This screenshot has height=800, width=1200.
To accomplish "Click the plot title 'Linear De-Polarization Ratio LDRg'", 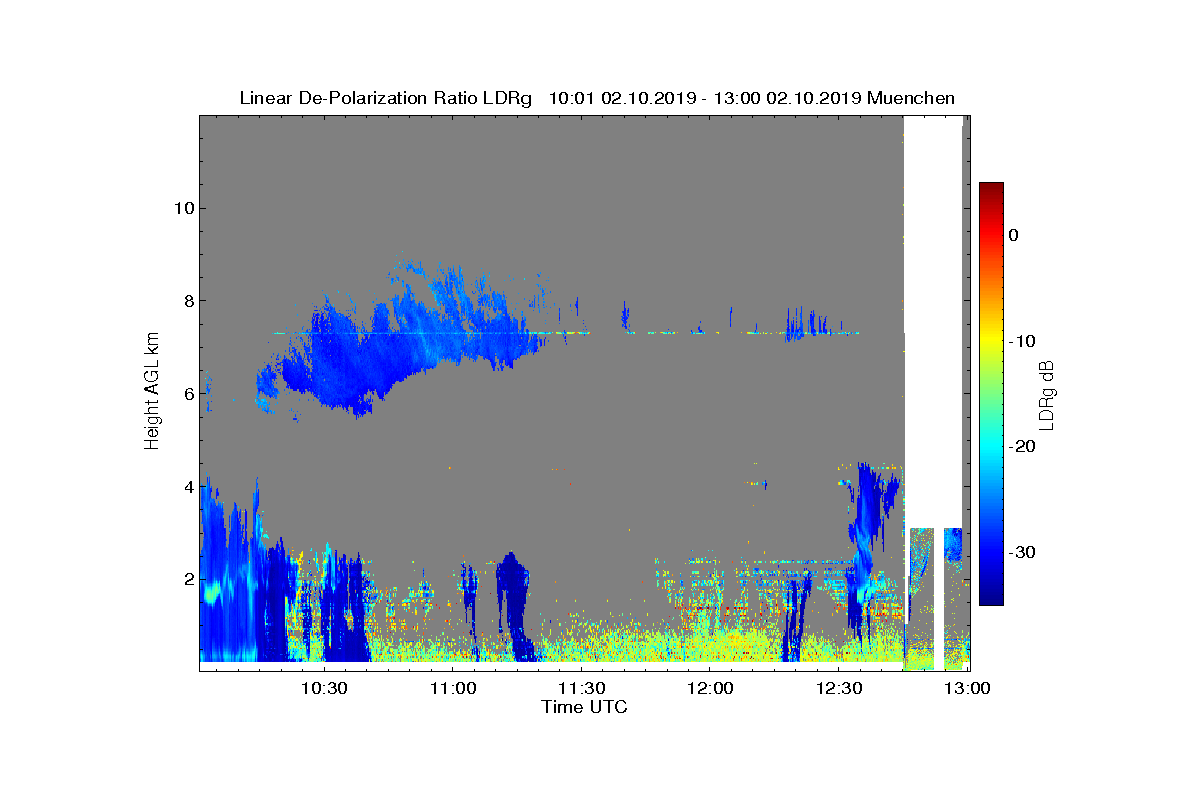I will 388,98.
